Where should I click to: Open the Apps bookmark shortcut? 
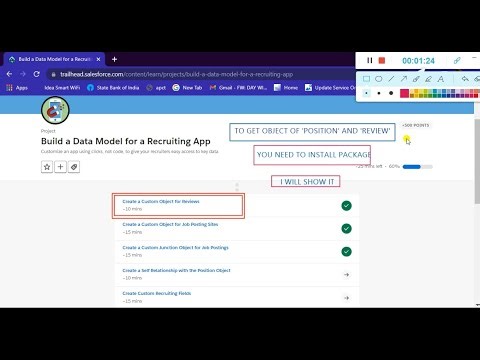17,88
